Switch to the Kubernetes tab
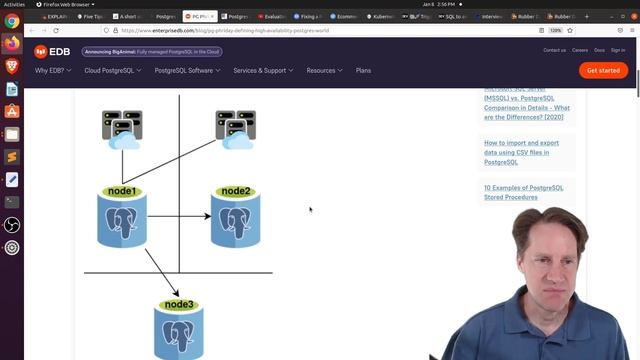This screenshot has width=640, height=360. 380,17
